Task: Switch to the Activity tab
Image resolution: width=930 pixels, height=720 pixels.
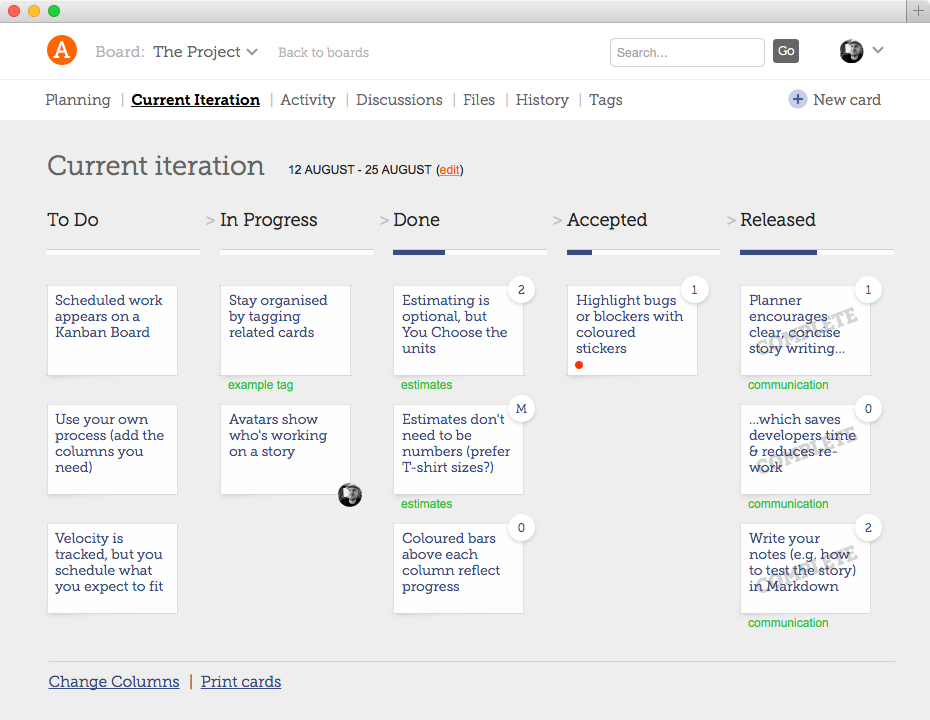Action: 307,100
